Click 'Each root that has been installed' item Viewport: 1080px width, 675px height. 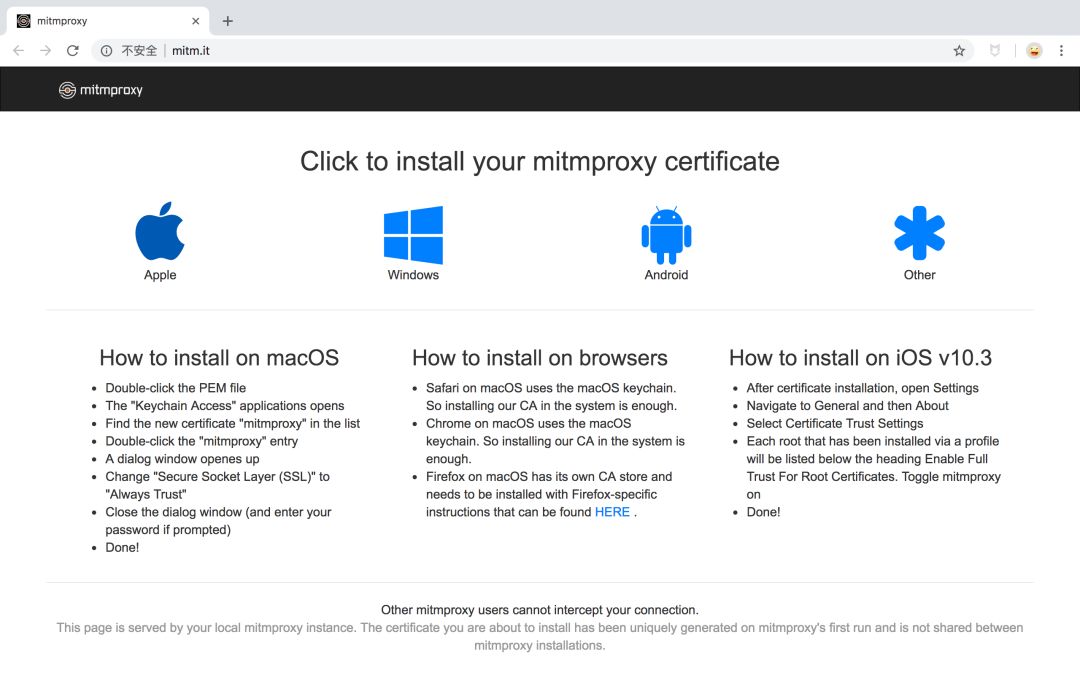click(873, 468)
